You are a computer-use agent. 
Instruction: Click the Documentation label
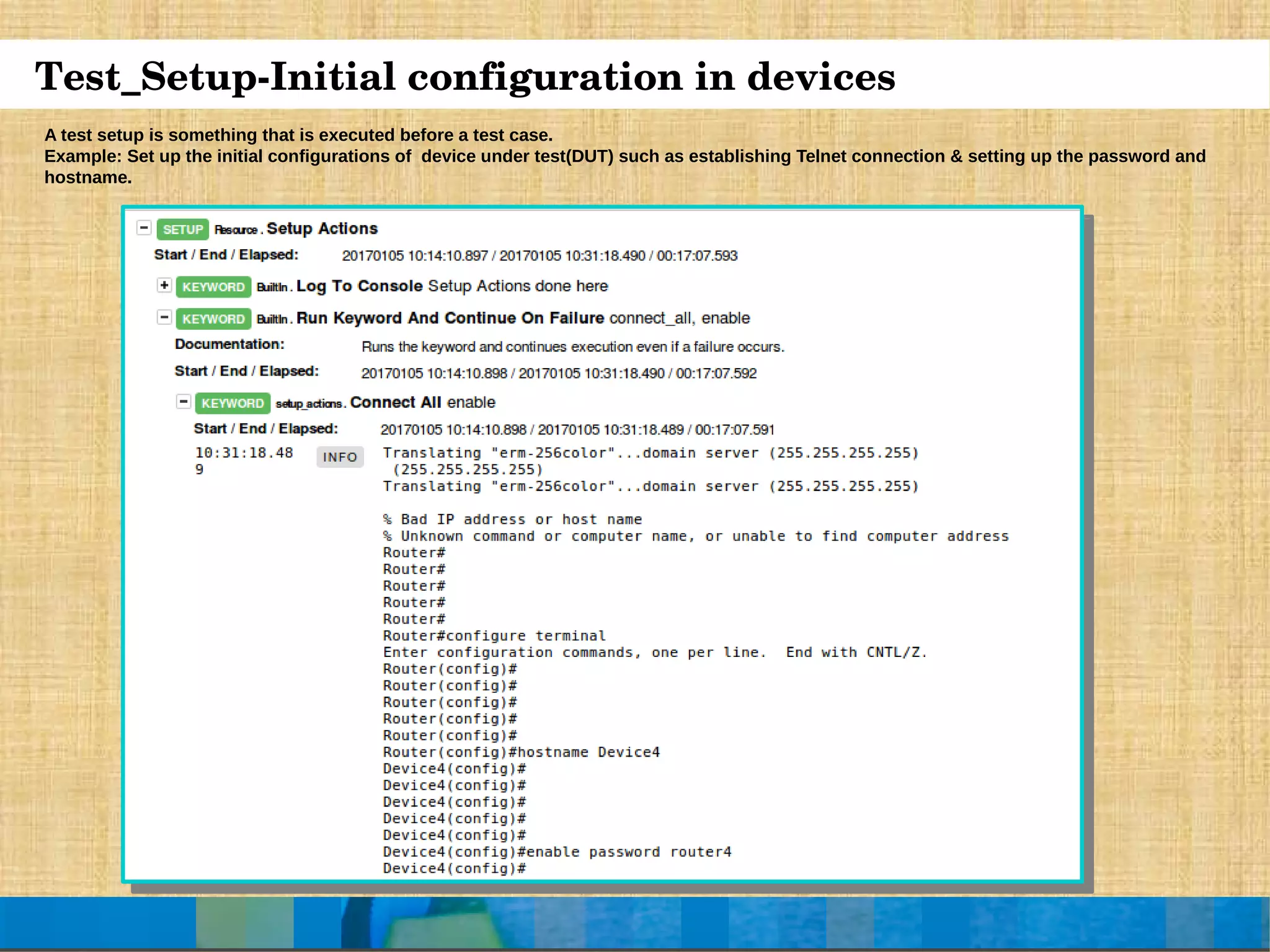[229, 344]
